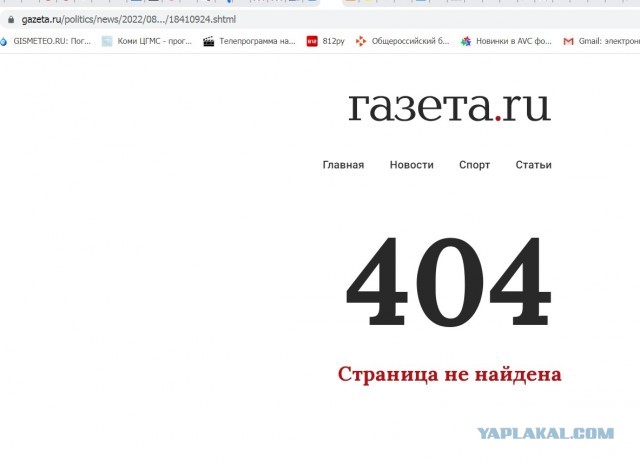
Task: Open Общероссийский б... bookmark
Action: 402,41
